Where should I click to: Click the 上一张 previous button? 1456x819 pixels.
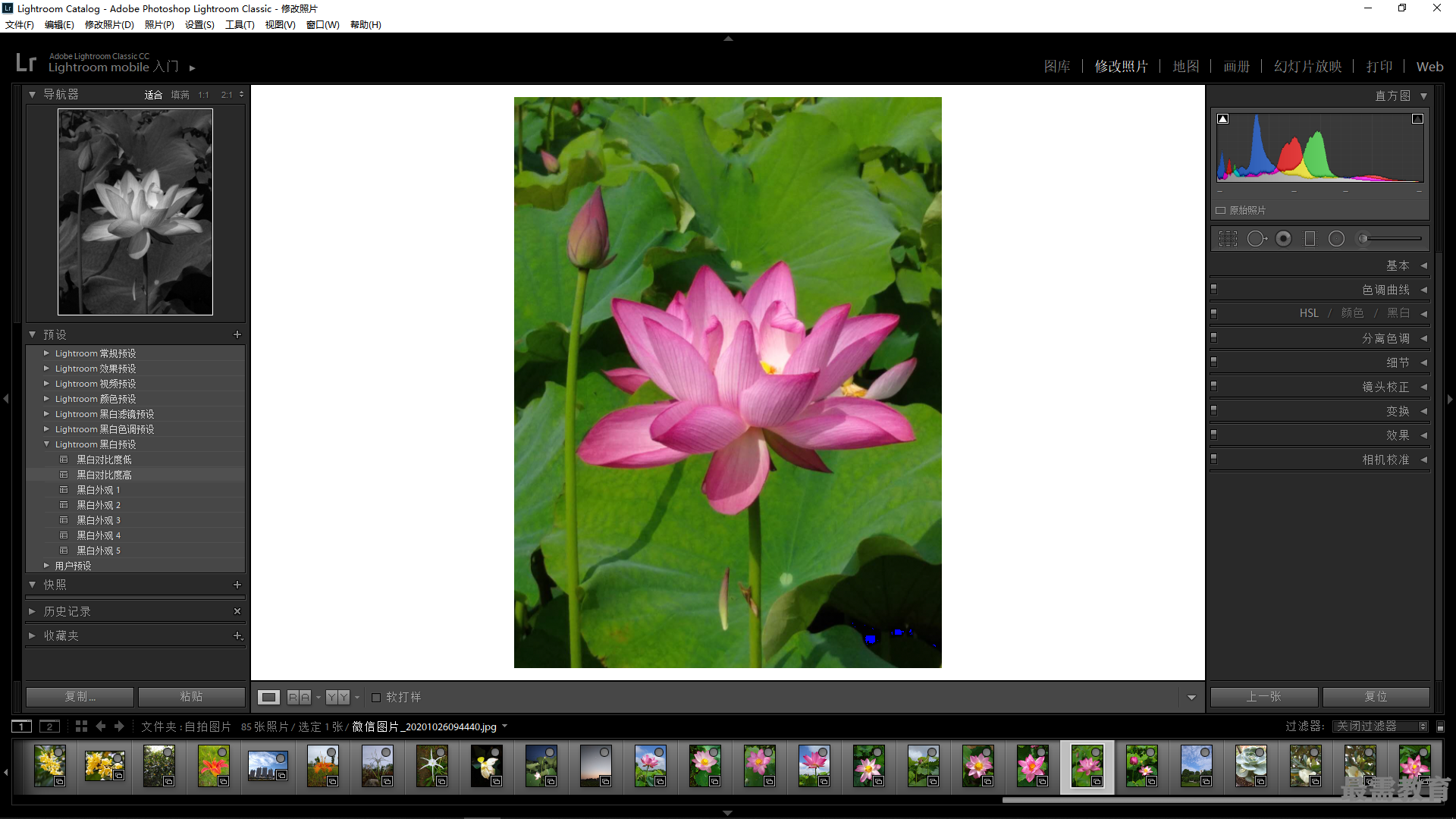(x=1264, y=696)
